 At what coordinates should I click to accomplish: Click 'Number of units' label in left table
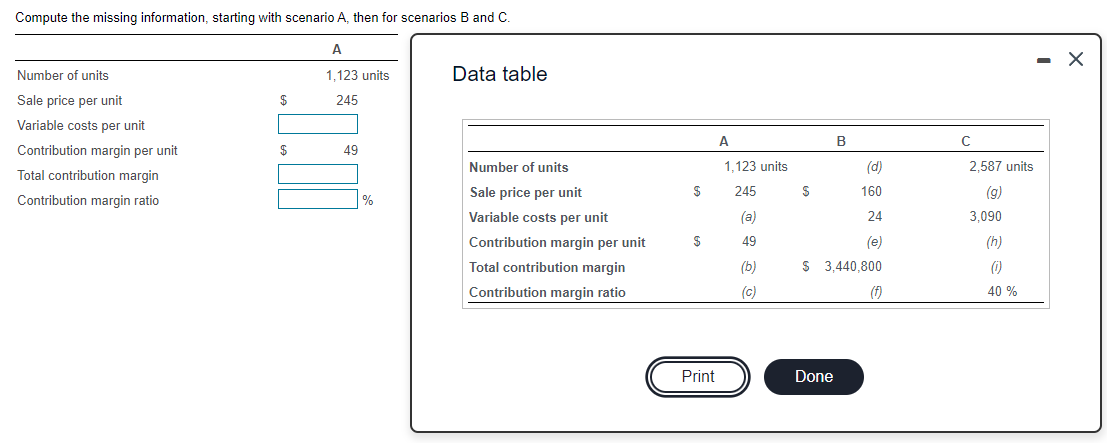[x=63, y=76]
